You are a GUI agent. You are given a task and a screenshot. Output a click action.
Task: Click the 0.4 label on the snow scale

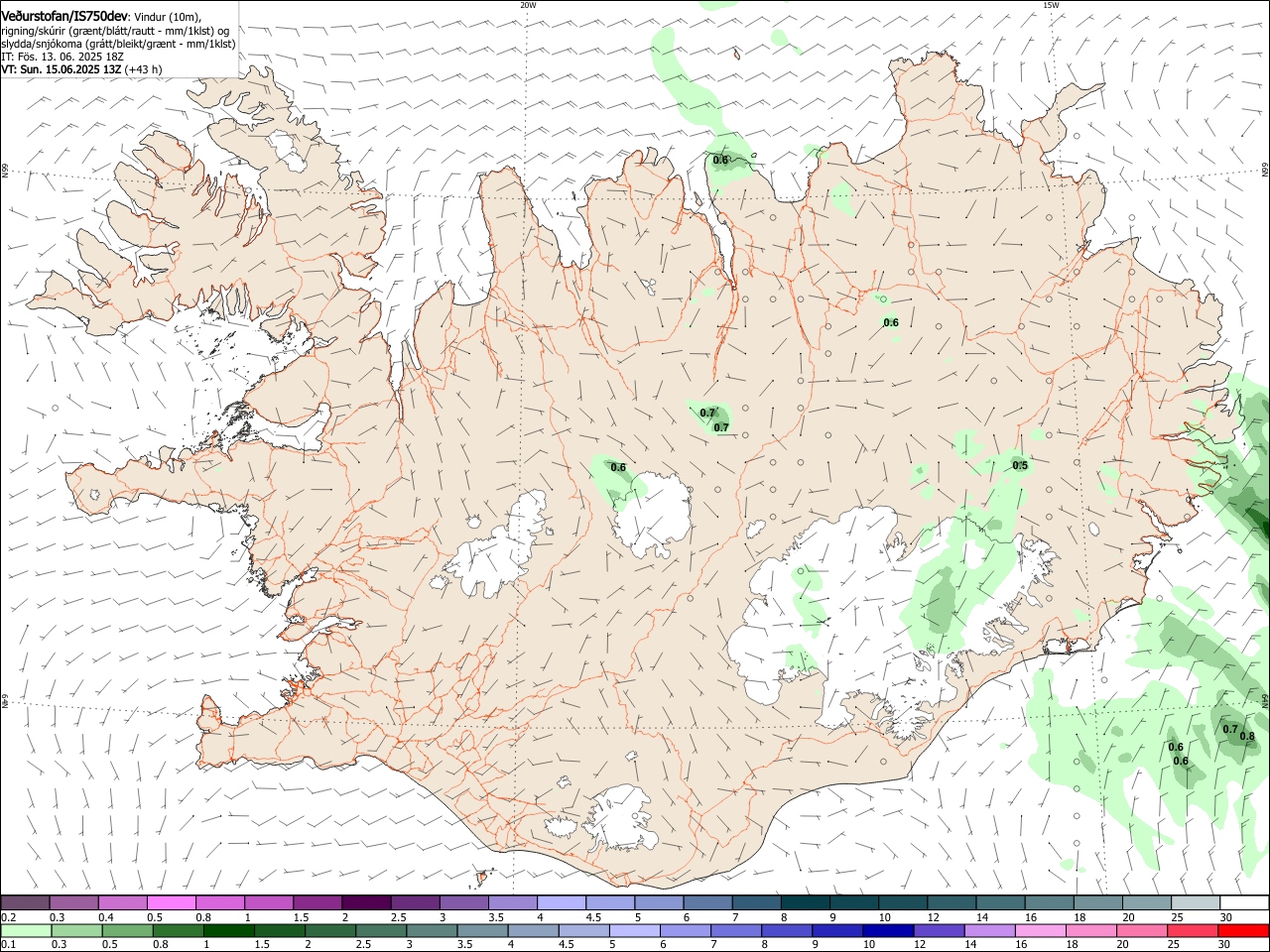pos(106,917)
